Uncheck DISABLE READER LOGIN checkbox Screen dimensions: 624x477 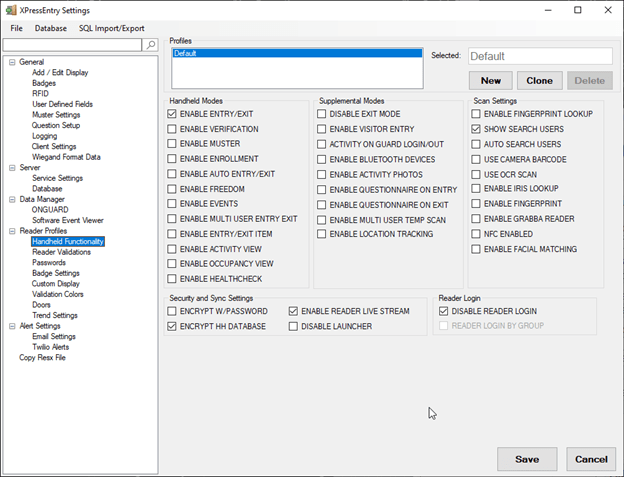(x=444, y=311)
